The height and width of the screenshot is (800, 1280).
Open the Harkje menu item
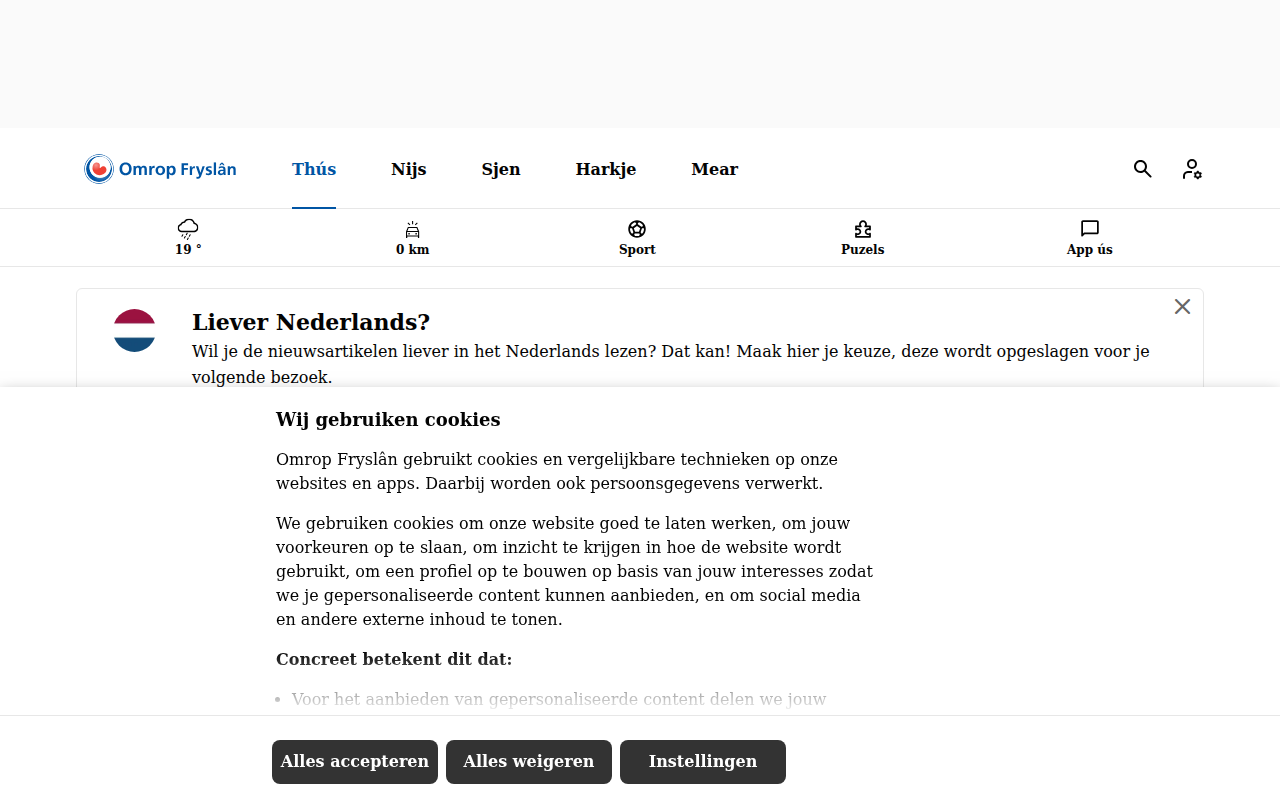point(606,169)
